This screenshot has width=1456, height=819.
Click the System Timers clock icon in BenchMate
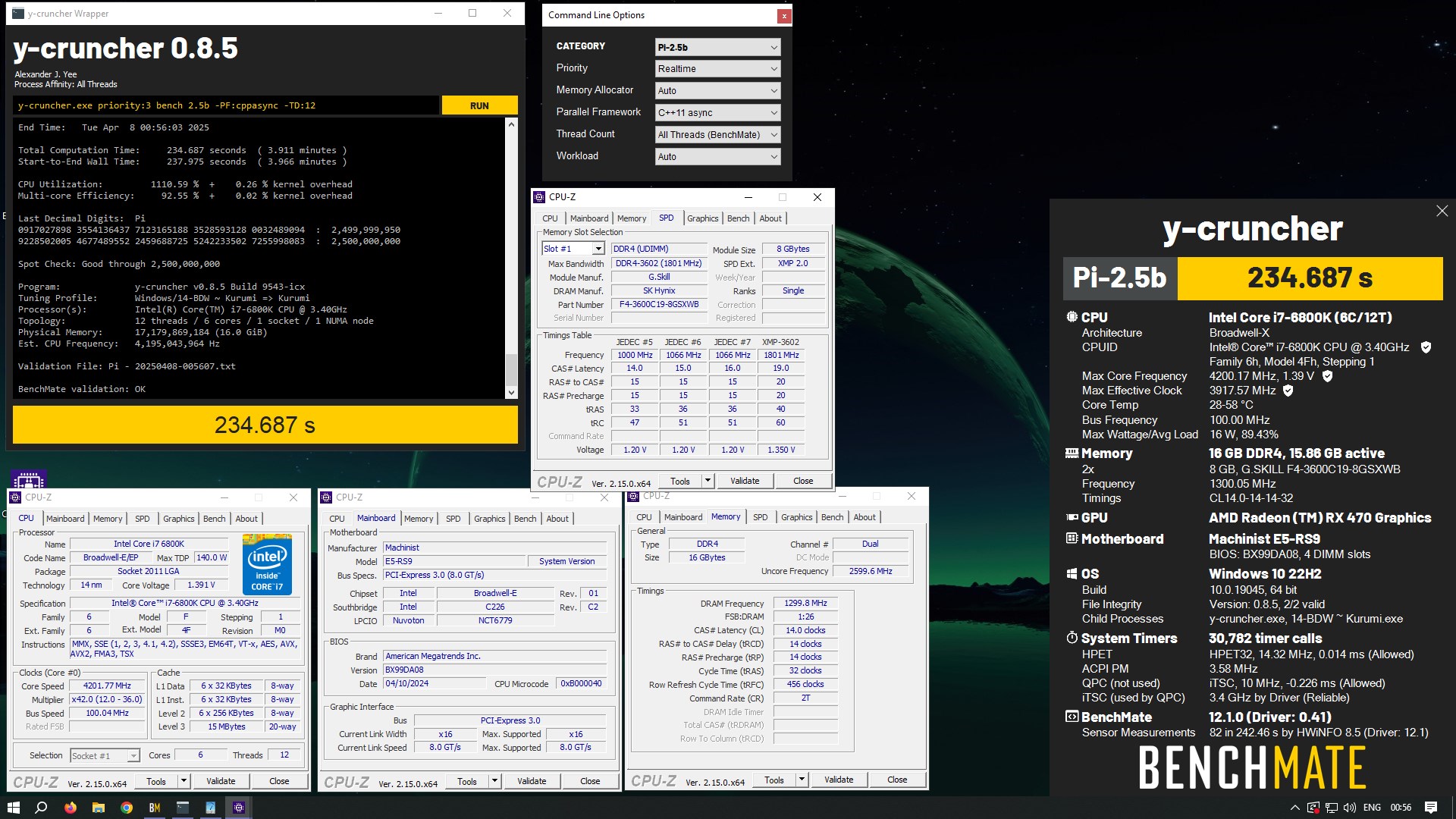click(x=1072, y=638)
